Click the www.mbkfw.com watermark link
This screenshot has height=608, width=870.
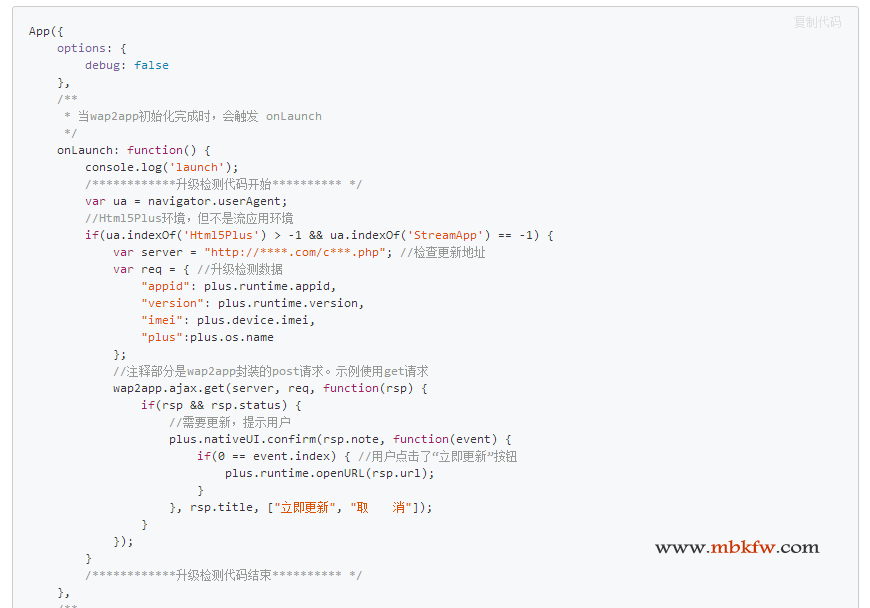(x=737, y=547)
